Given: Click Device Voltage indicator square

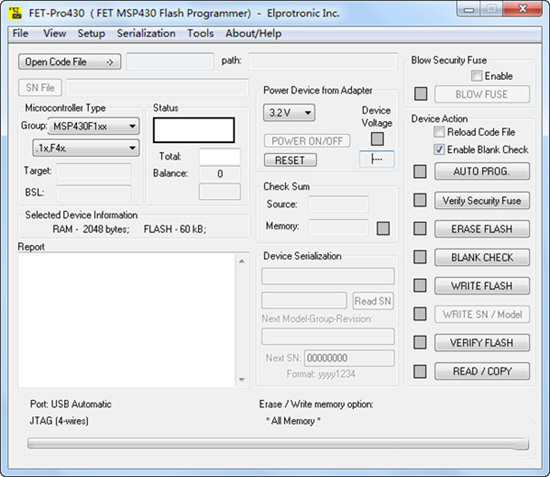Looking at the screenshot, I should pyautogui.click(x=377, y=139).
